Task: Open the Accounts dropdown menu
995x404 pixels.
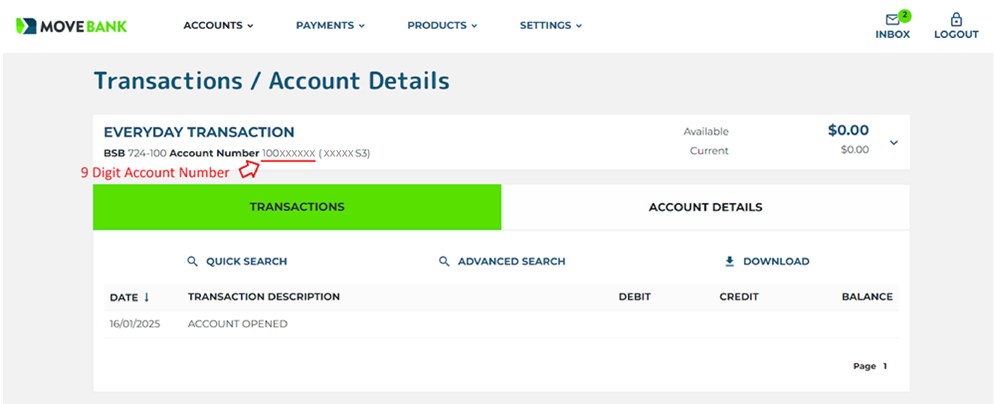Action: 218,25
